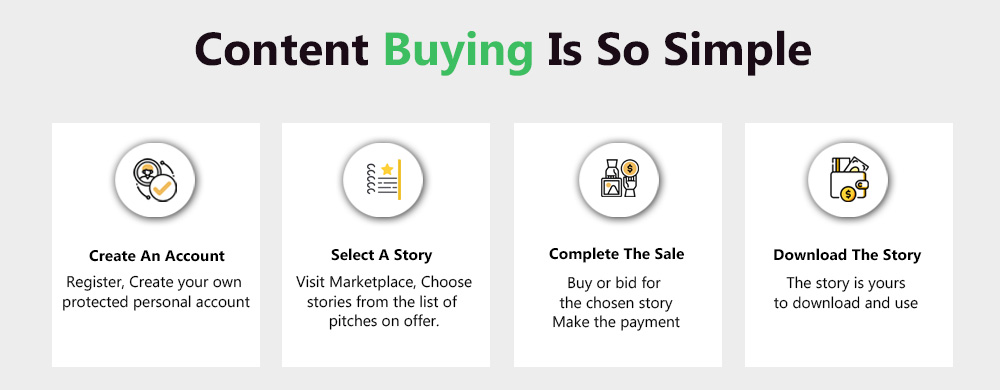The height and width of the screenshot is (390, 1000).
Task: Click the Register, Create your own description text
Action: pyautogui.click(x=154, y=282)
